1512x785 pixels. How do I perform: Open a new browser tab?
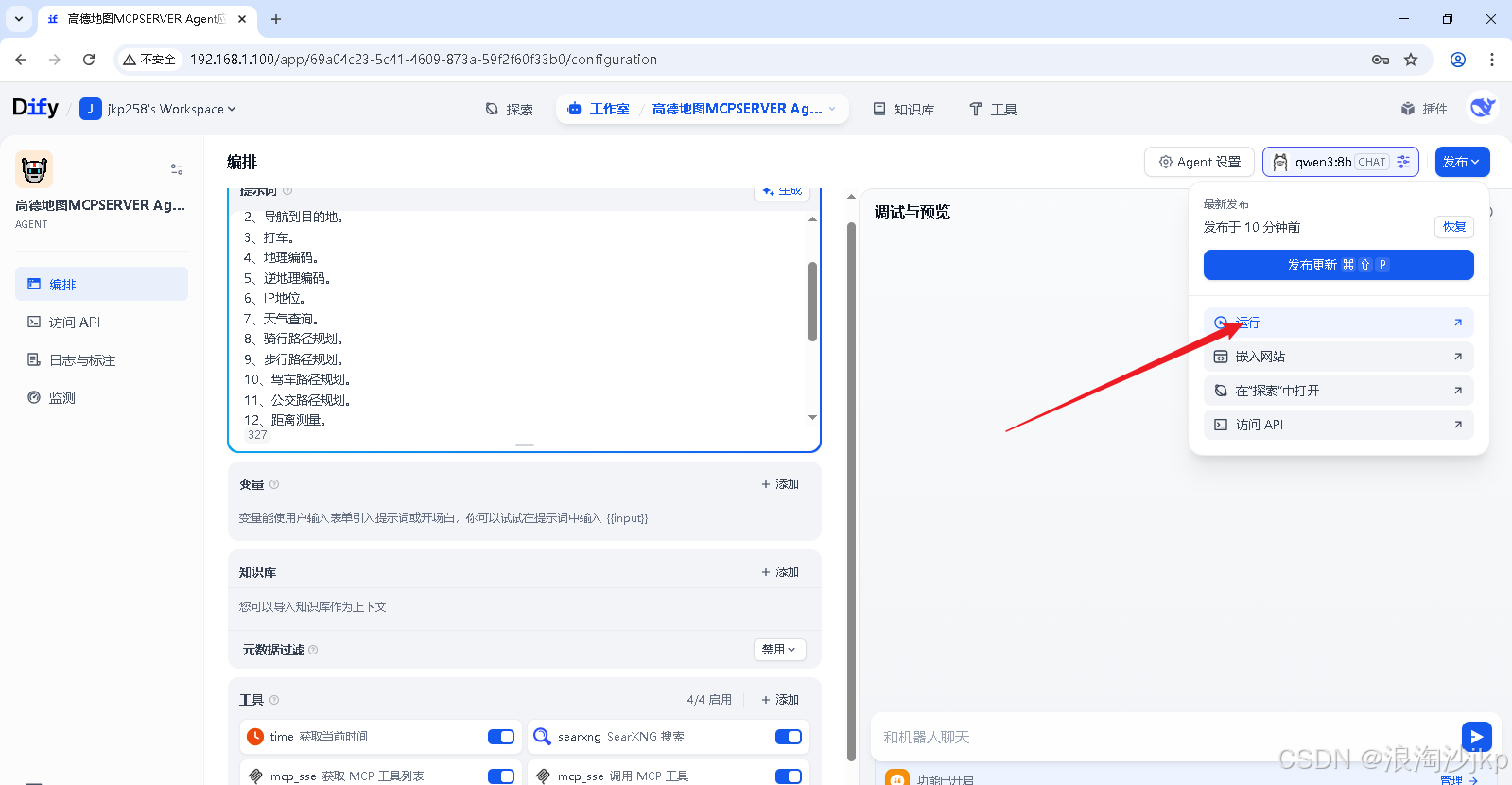(x=276, y=19)
